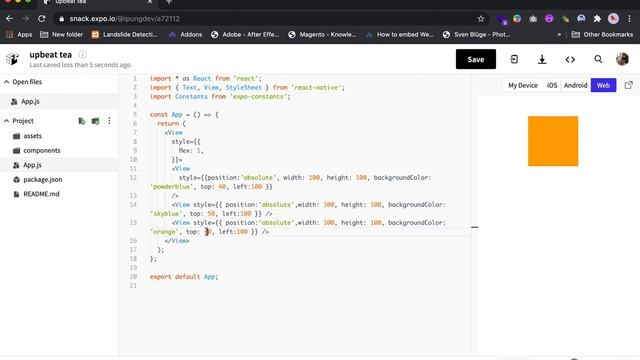
Task: Open the New folder bookmark
Action: tap(61, 35)
